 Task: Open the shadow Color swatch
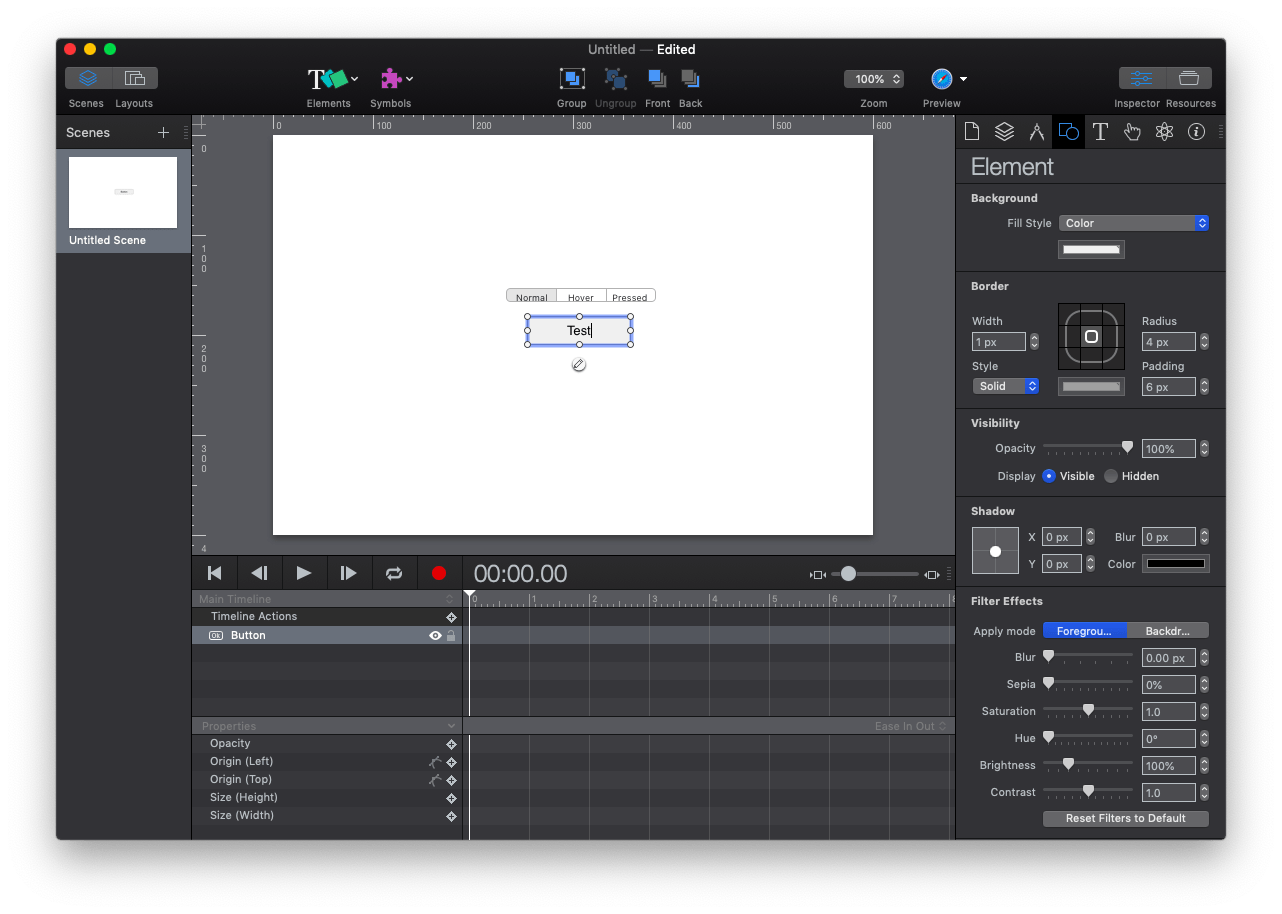(1175, 563)
